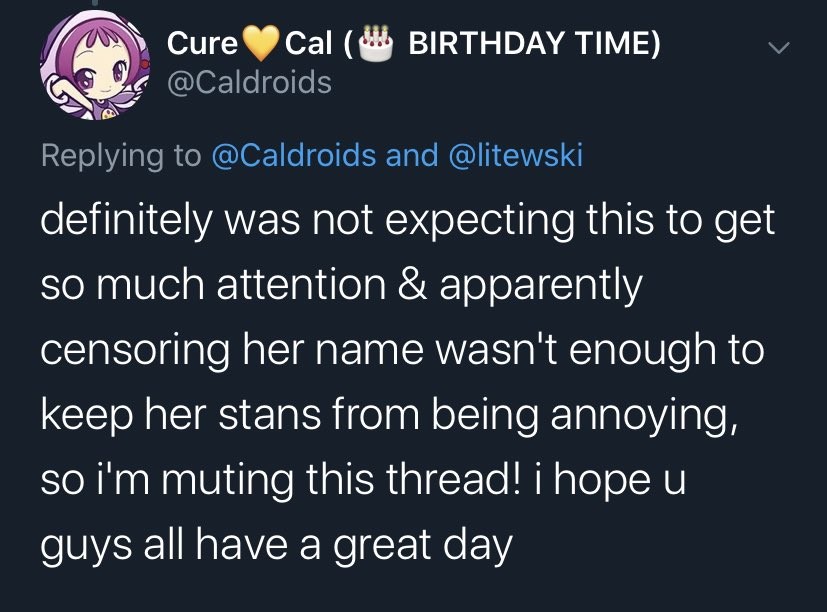Click the line "so much attention & apparently"
The width and height of the screenshot is (827, 612).
(340, 285)
